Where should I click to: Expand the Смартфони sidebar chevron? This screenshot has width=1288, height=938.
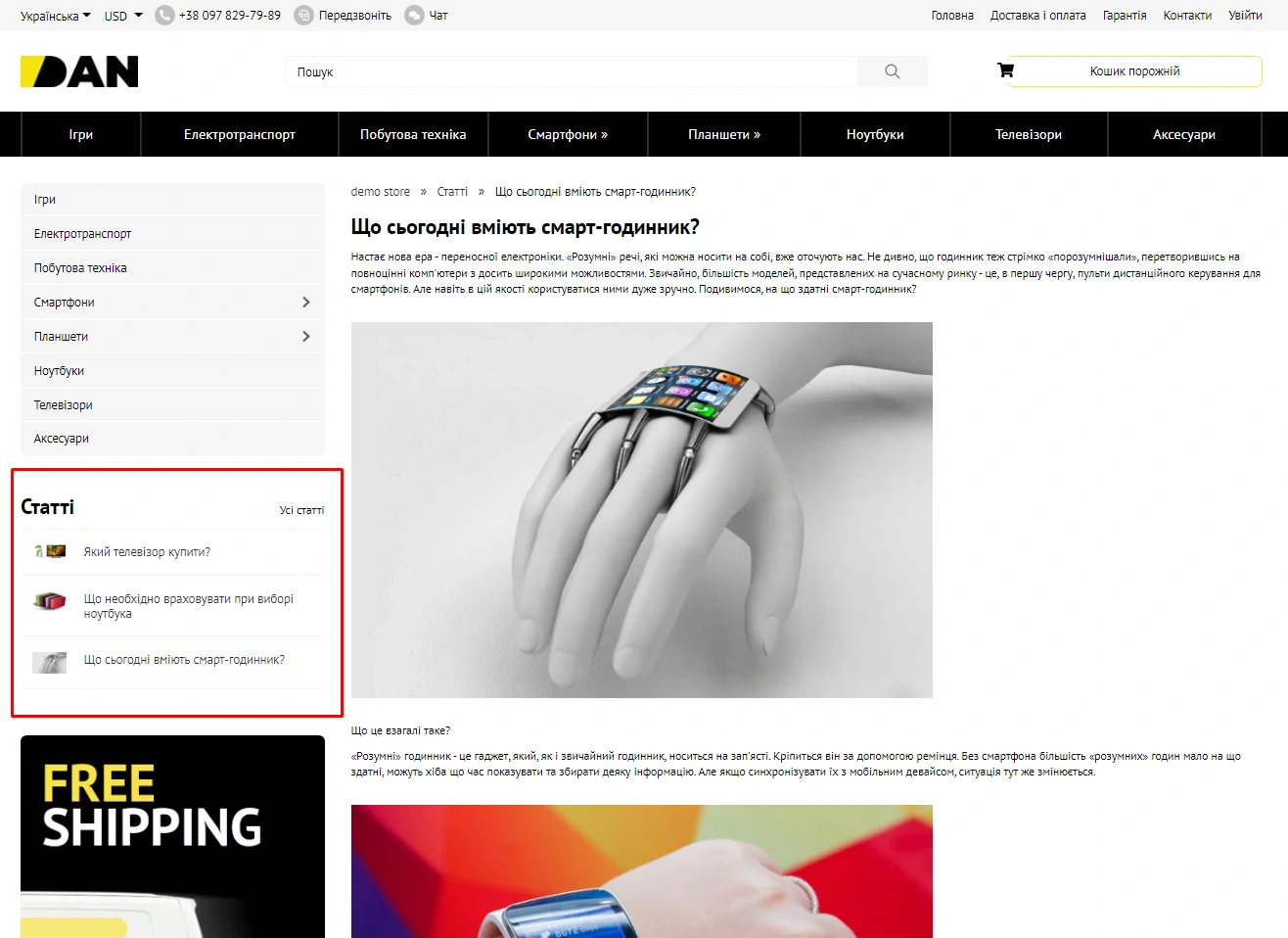(x=305, y=303)
